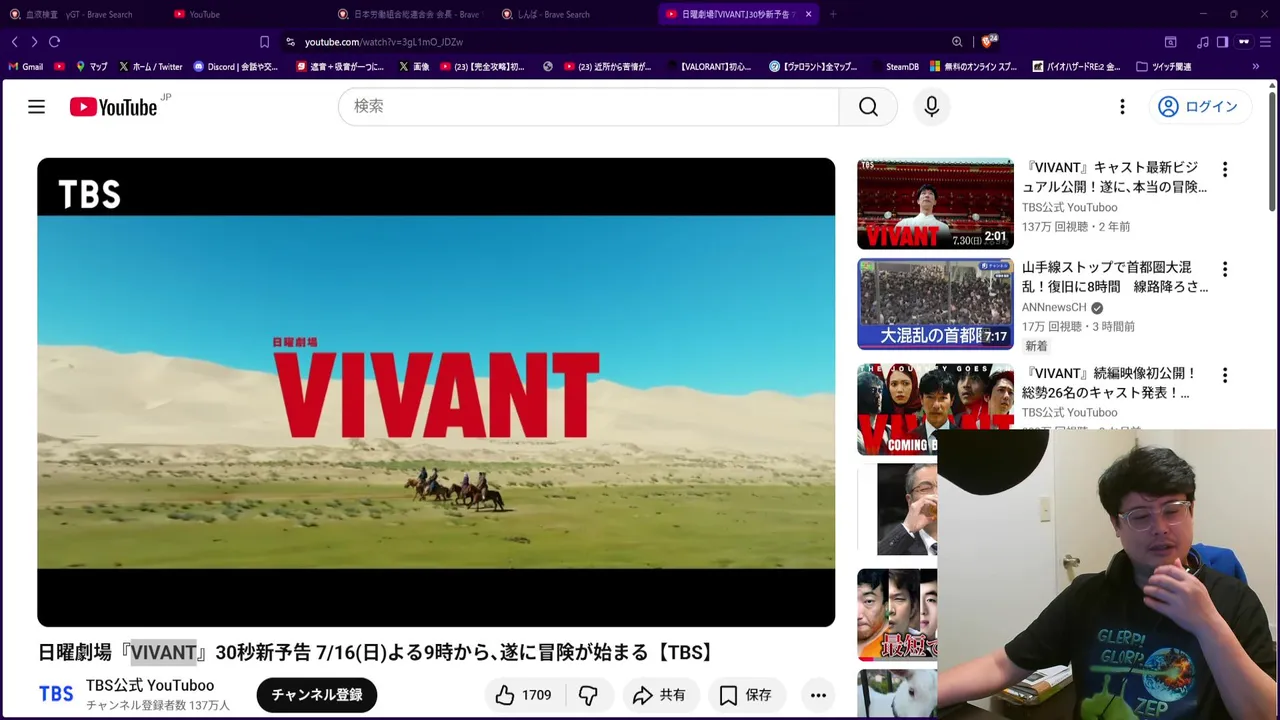Image resolution: width=1280 pixels, height=720 pixels.
Task: Open more actions ellipsis below video
Action: coord(818,695)
